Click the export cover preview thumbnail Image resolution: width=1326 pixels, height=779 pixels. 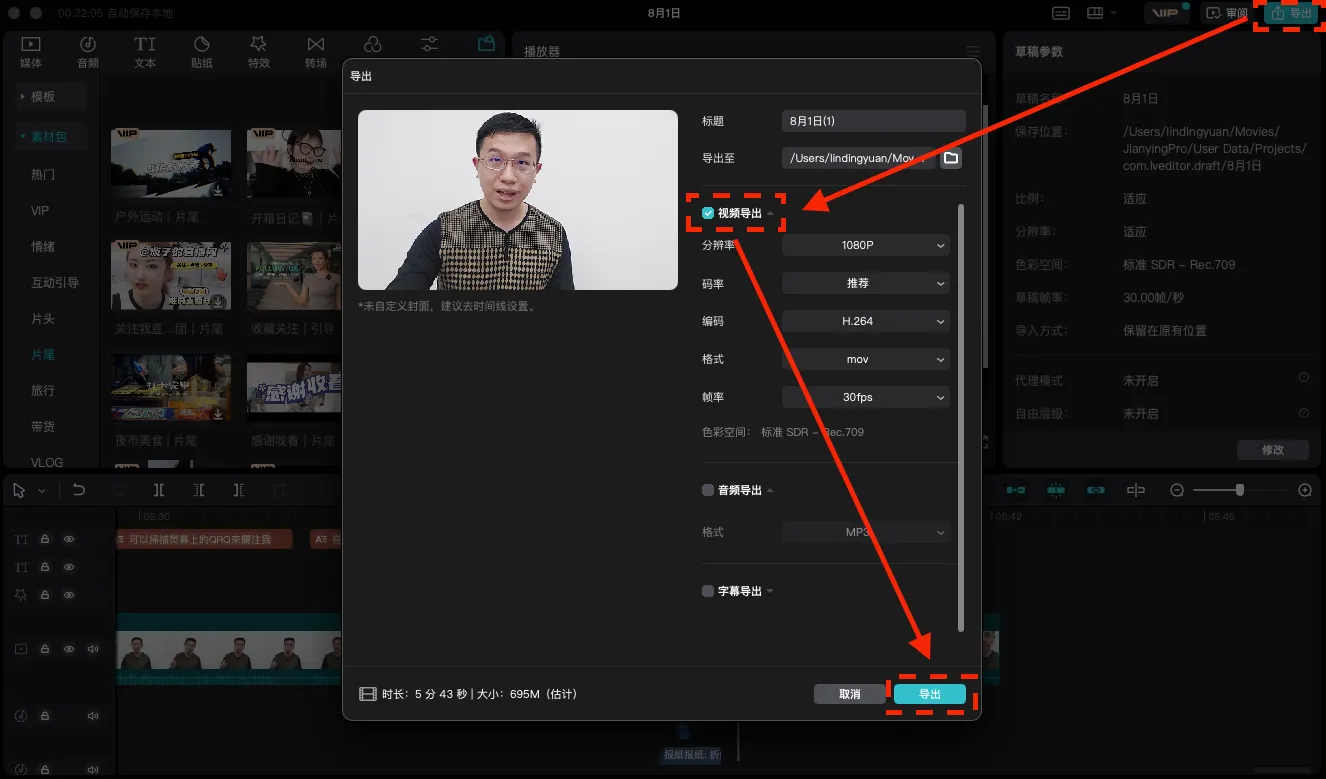pos(518,200)
